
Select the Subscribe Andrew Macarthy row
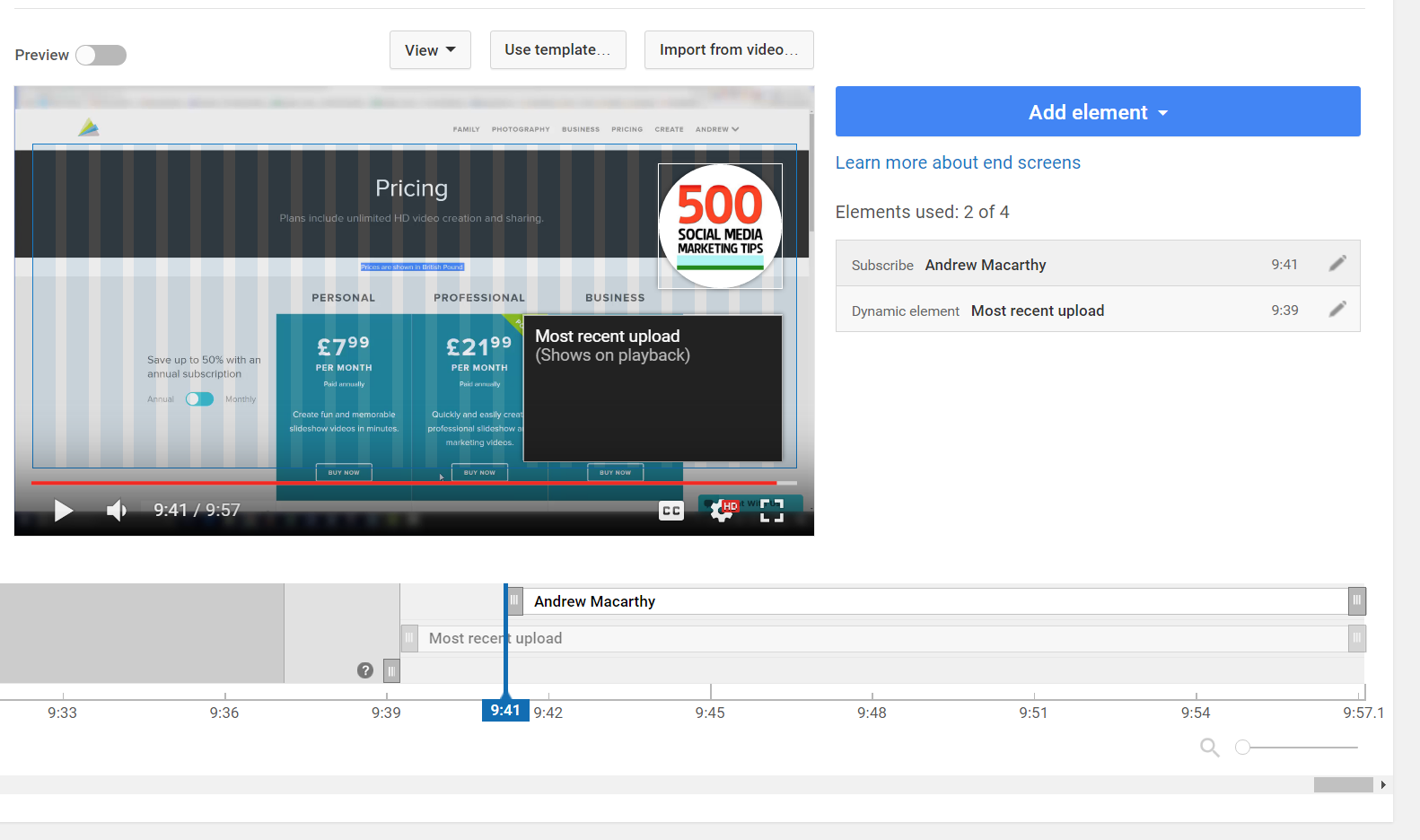coord(1098,264)
